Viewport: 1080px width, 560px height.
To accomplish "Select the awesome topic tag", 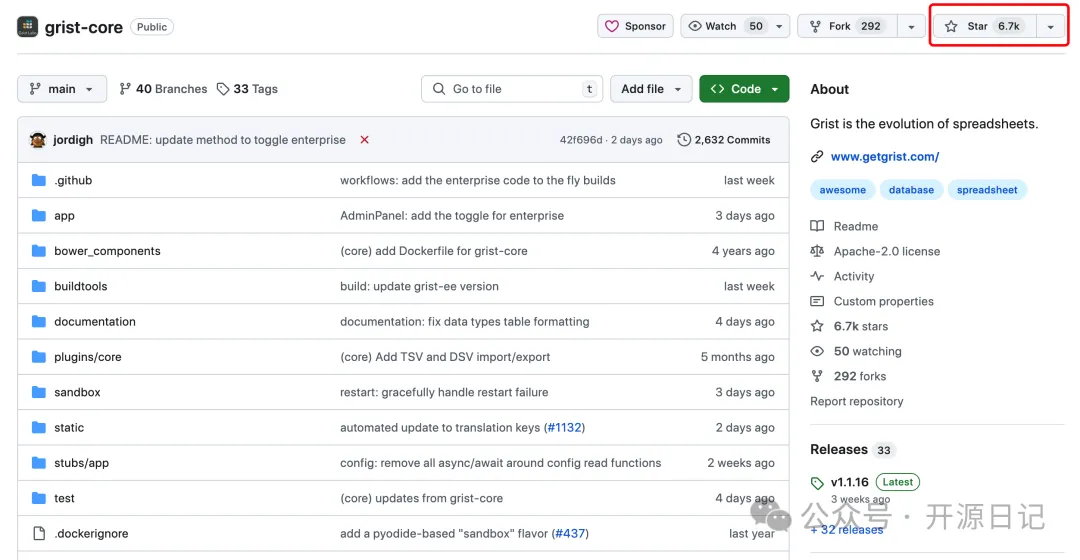I will [x=842, y=190].
